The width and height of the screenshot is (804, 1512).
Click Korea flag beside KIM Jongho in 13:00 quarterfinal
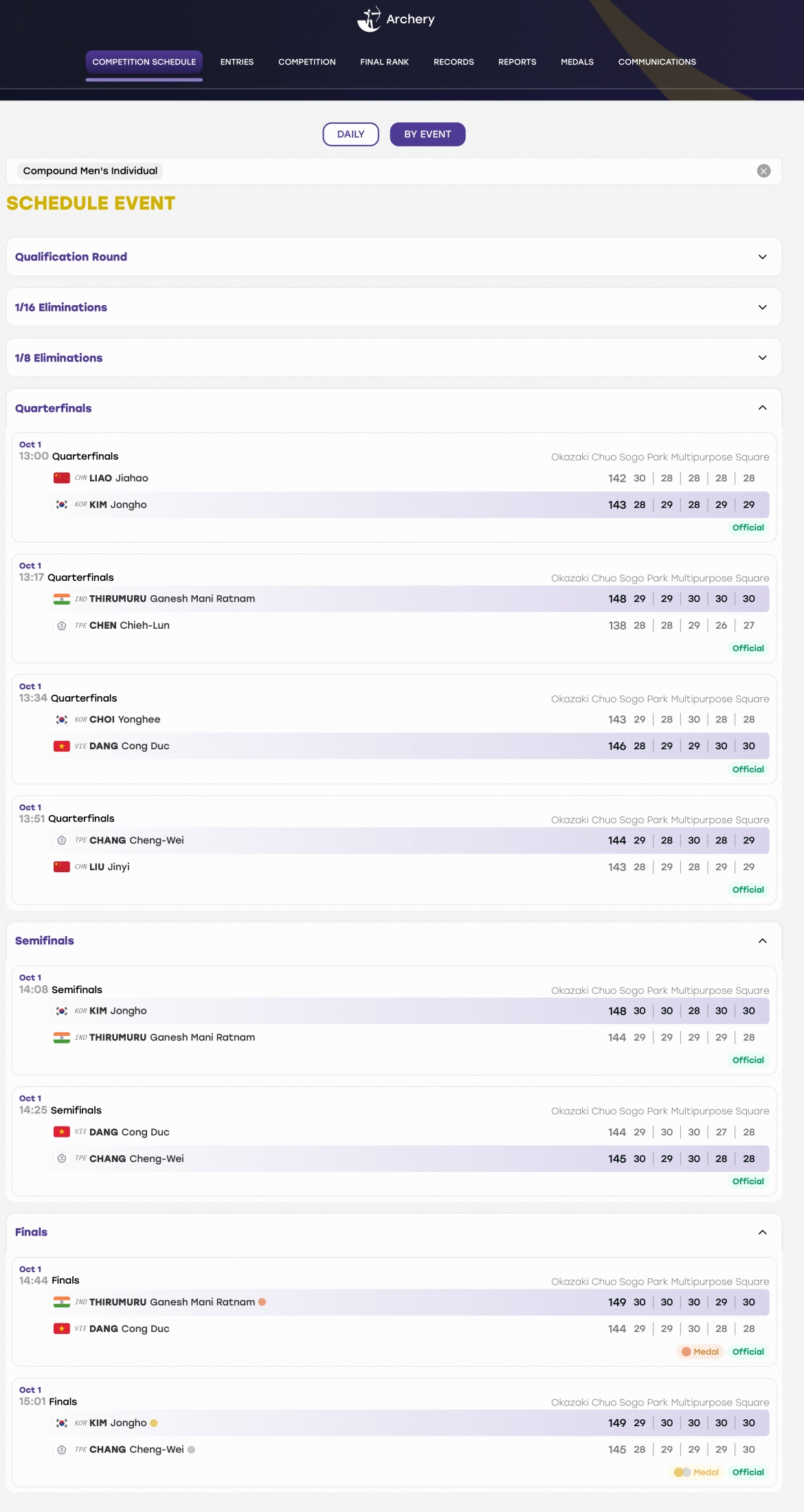(x=62, y=504)
